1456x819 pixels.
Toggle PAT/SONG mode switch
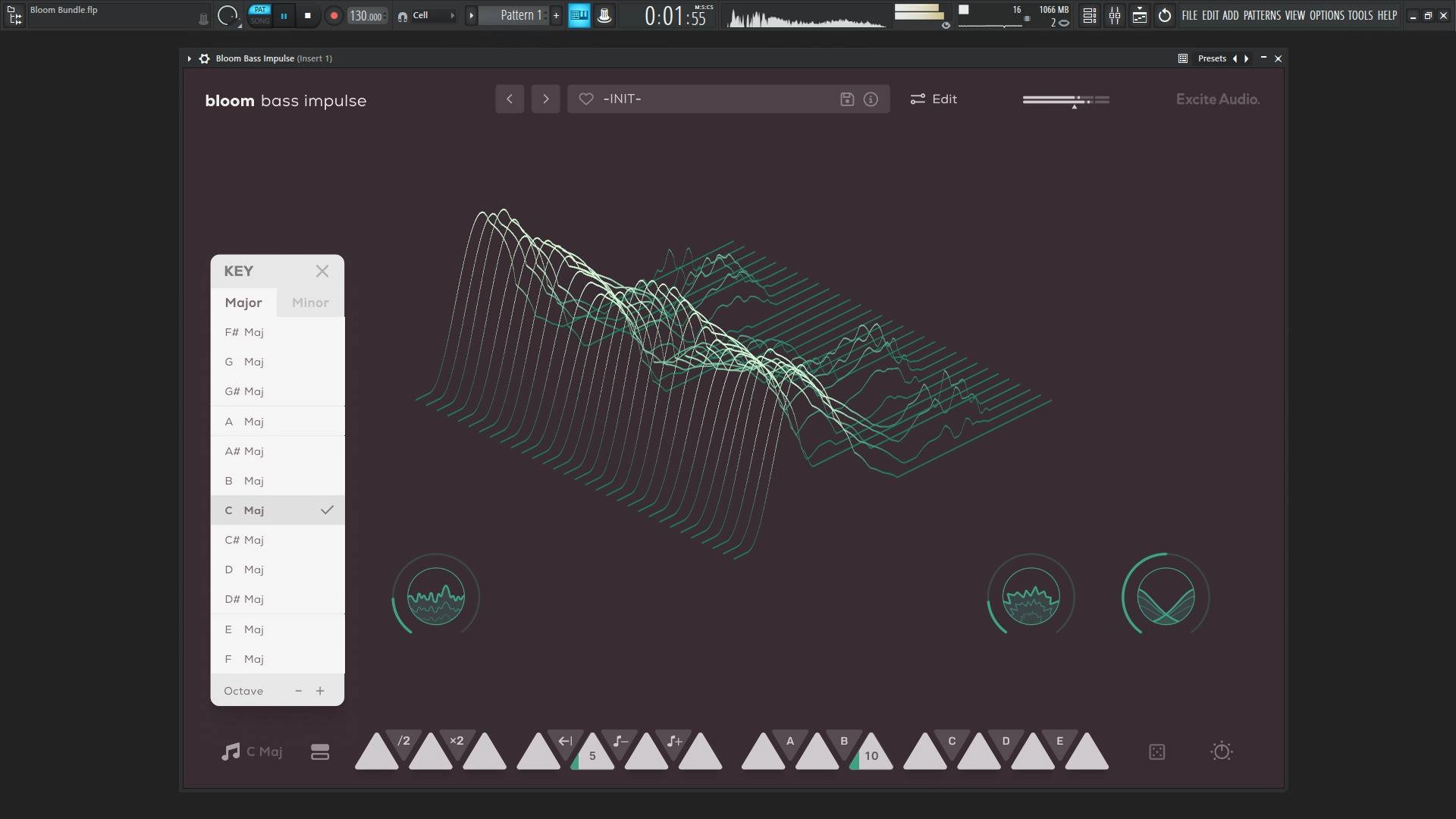(x=260, y=15)
